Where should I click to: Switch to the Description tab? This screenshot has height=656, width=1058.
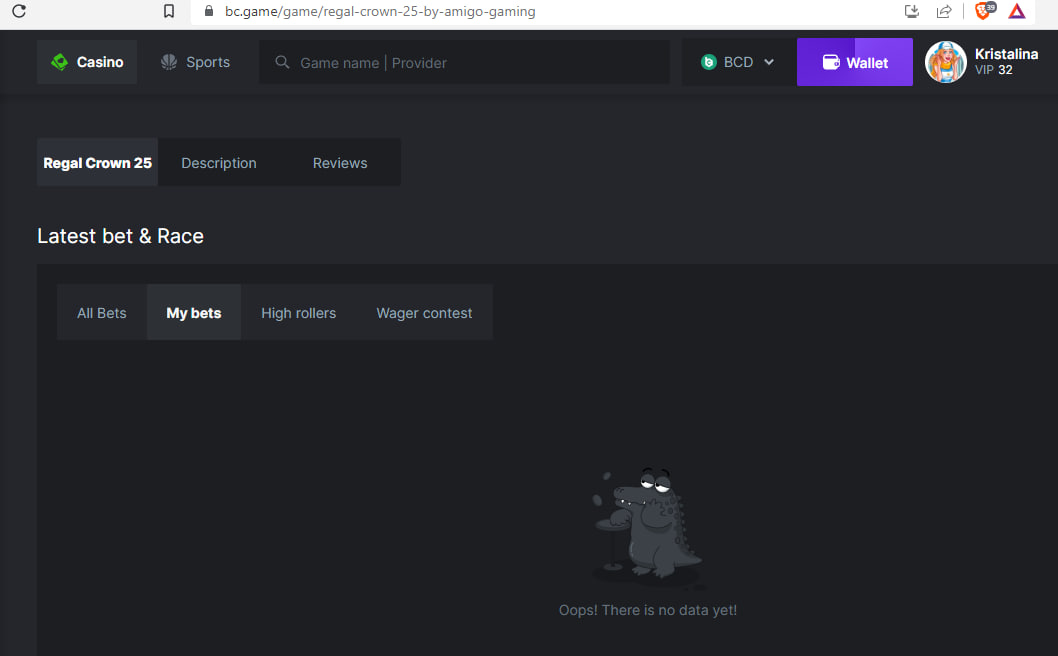point(219,163)
